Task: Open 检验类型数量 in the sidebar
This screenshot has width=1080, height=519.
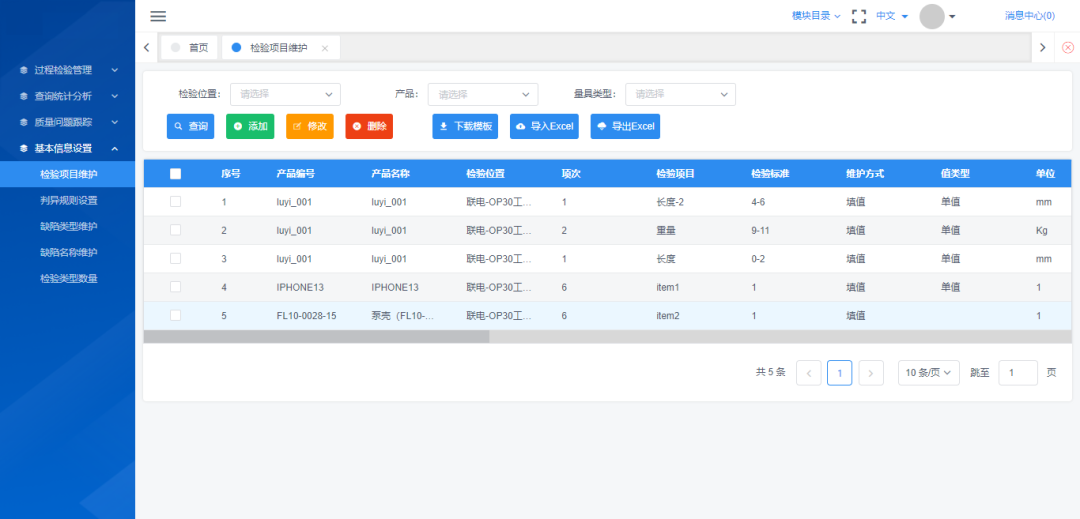Action: click(68, 279)
